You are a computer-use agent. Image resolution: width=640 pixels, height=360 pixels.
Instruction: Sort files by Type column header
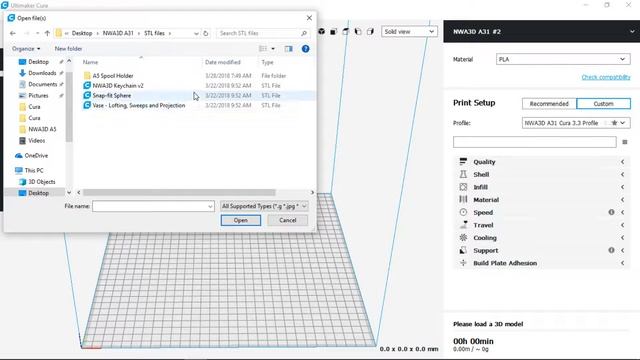(267, 62)
